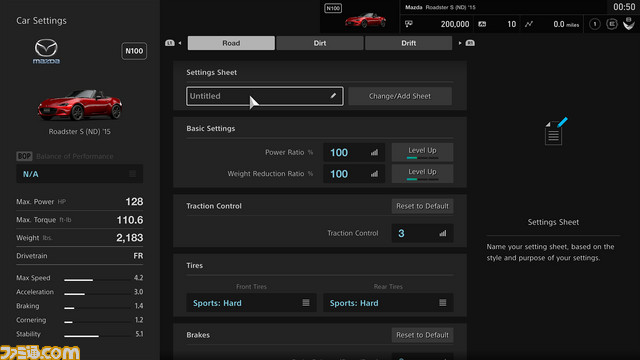Click the Roadster S (ND) '15 label in sidebar

click(x=80, y=131)
